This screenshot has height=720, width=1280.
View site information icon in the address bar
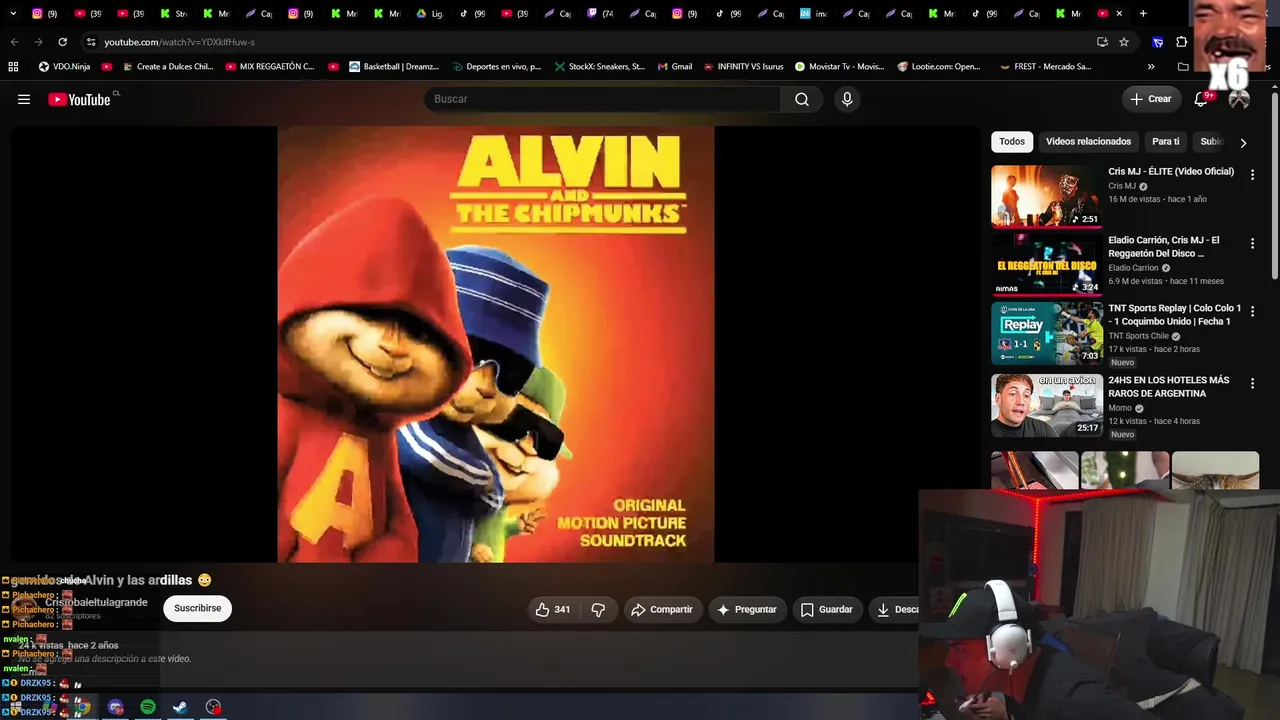91,42
